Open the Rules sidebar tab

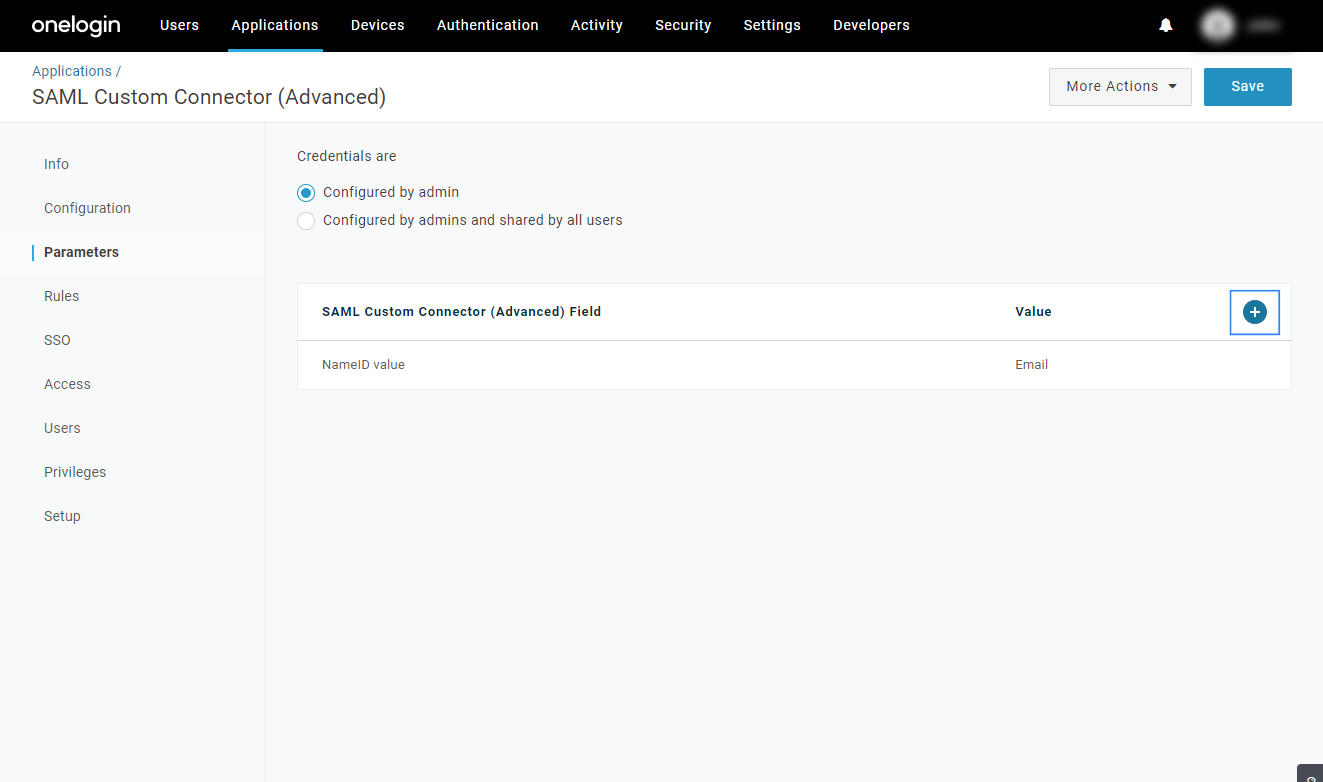pos(61,296)
